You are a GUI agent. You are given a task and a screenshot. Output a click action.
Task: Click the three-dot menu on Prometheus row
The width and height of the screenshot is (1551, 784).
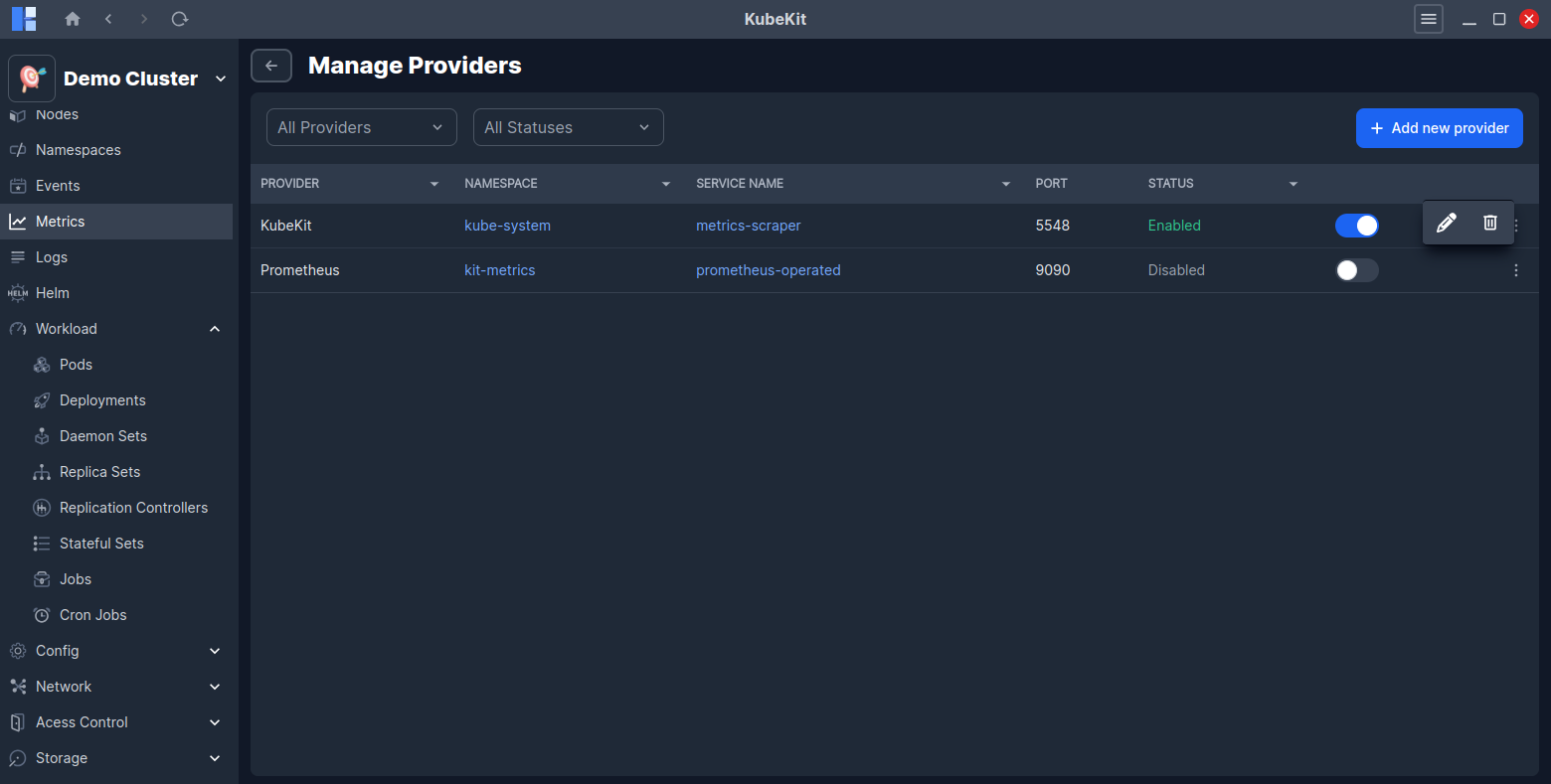point(1516,269)
